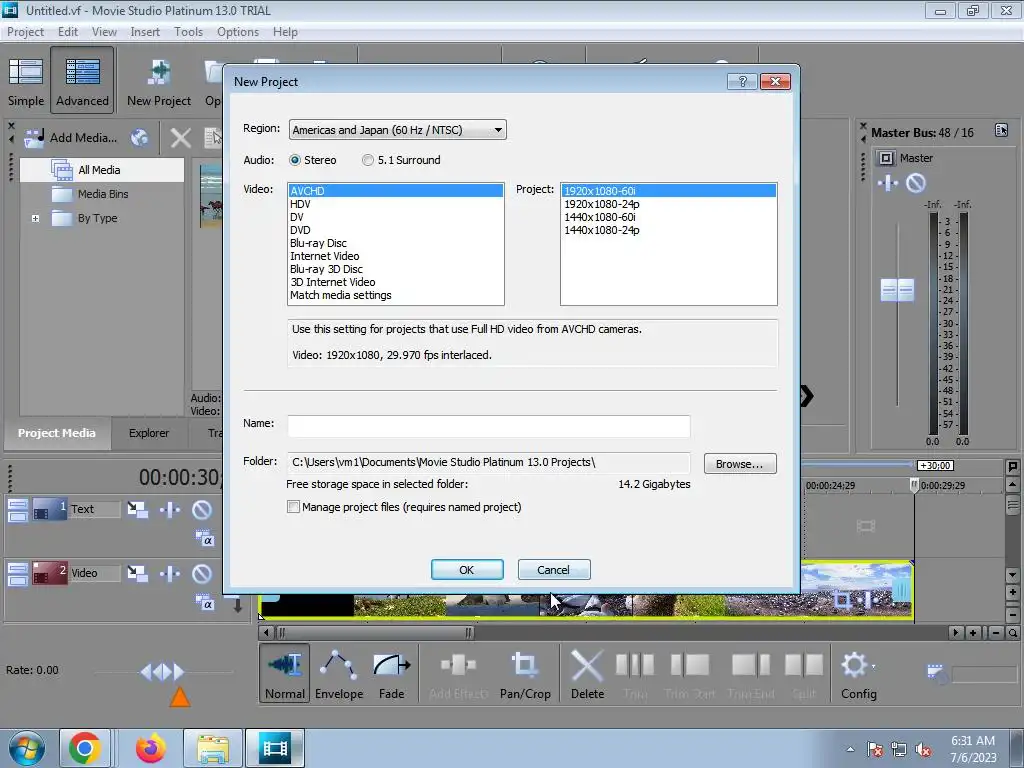Choose 1440x1080-60i project setting

point(669,217)
